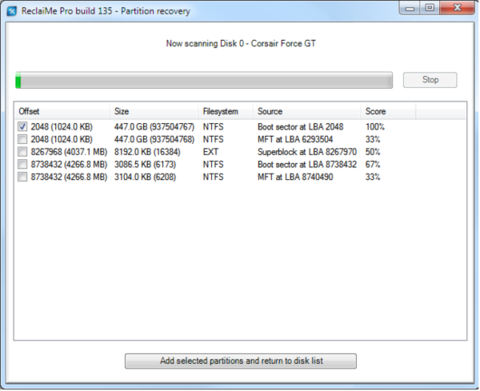Click the ReclaiMe Pro app icon in title bar
This screenshot has width=480, height=391.
click(12, 11)
